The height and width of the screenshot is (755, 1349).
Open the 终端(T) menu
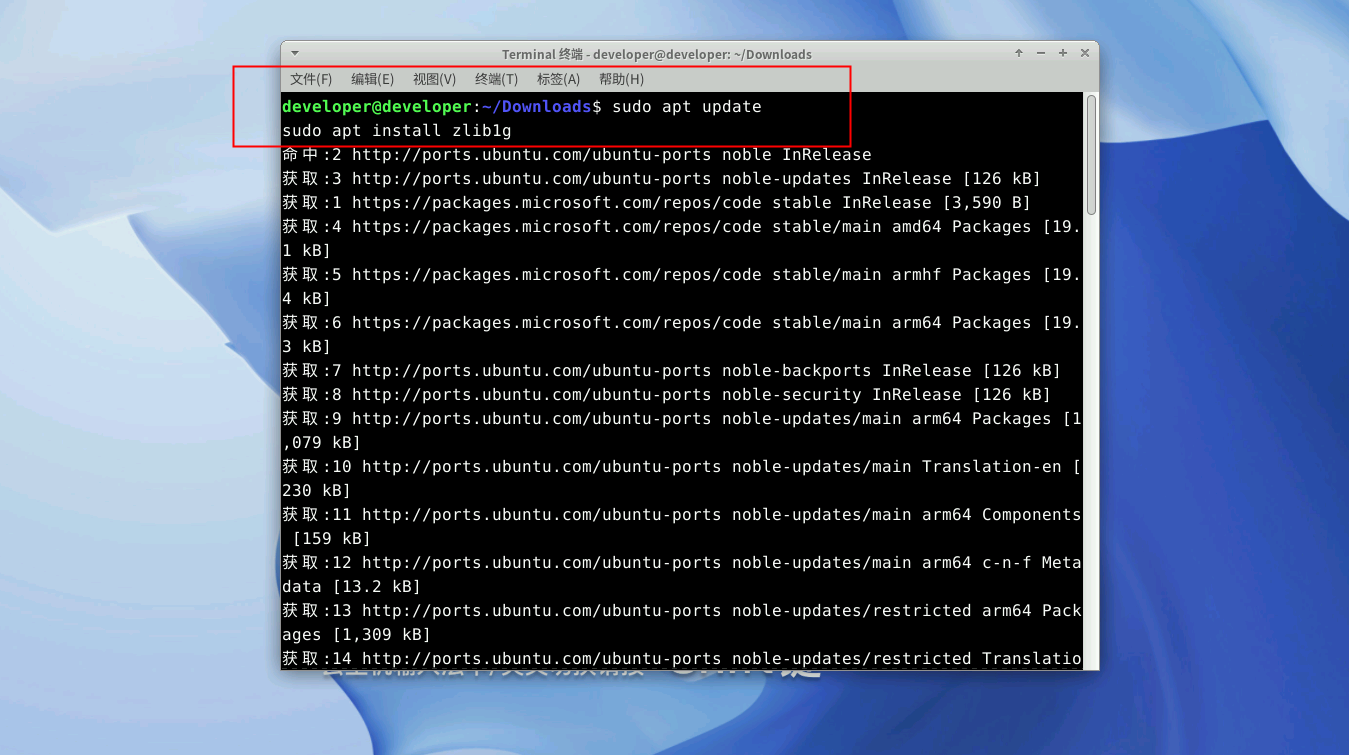pos(496,79)
